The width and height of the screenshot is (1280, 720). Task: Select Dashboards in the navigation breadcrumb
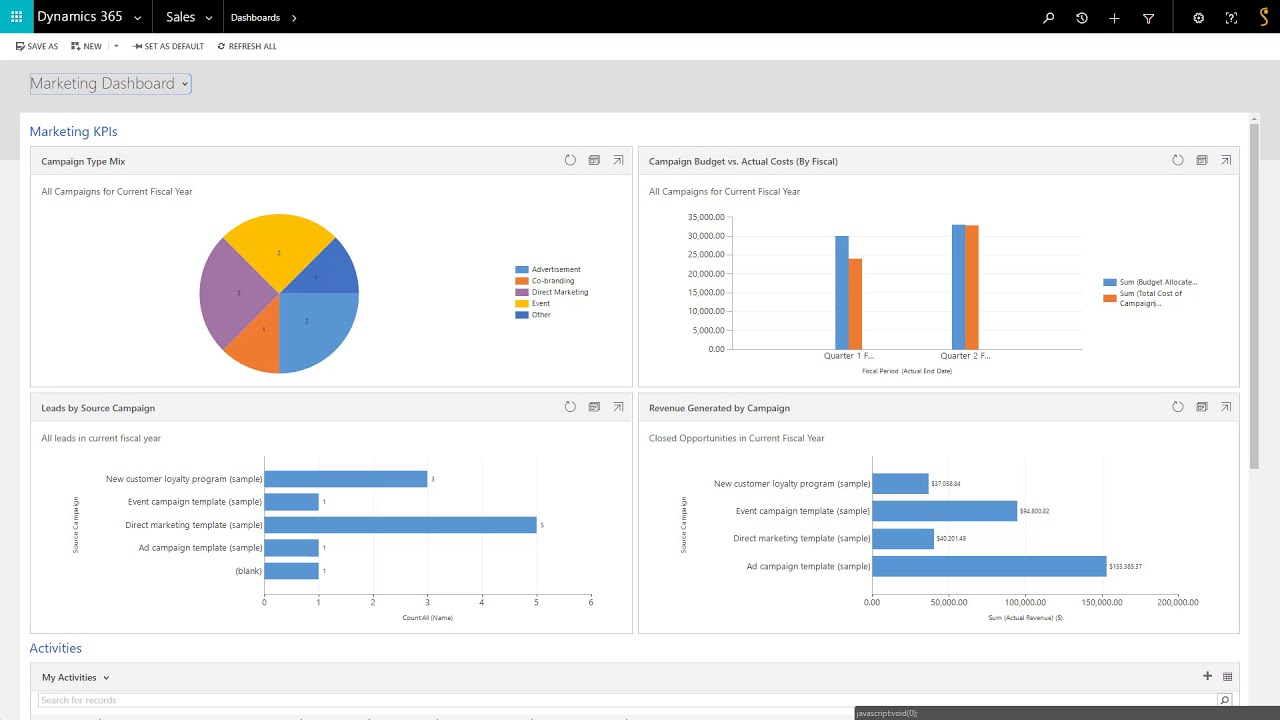coord(256,17)
